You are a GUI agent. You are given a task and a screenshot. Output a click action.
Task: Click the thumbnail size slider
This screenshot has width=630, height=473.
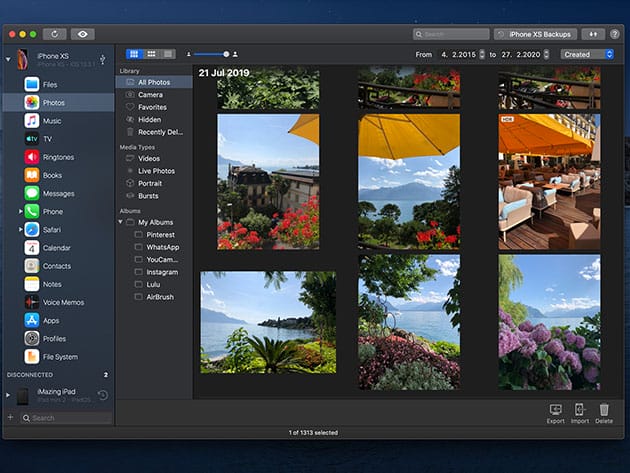click(212, 54)
